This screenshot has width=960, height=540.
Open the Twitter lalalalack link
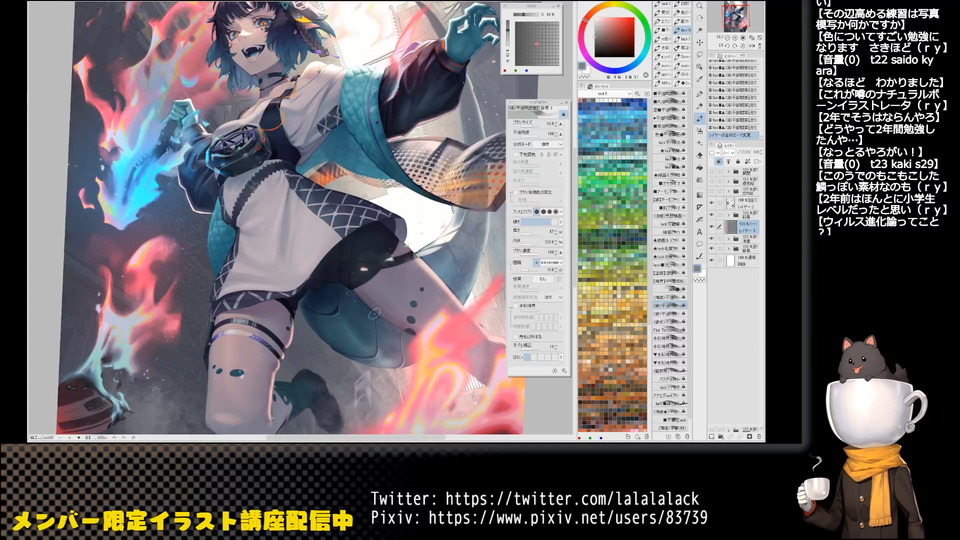point(572,498)
